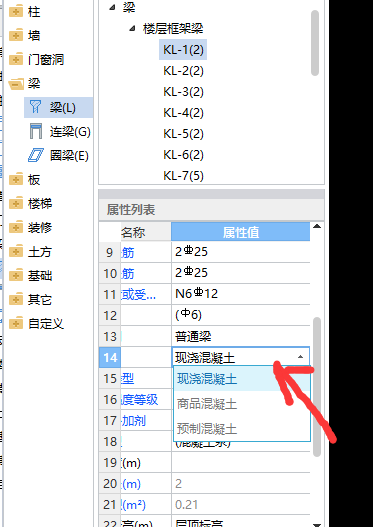
Task: Click row 16 property name 度等级
Action: click(139, 400)
